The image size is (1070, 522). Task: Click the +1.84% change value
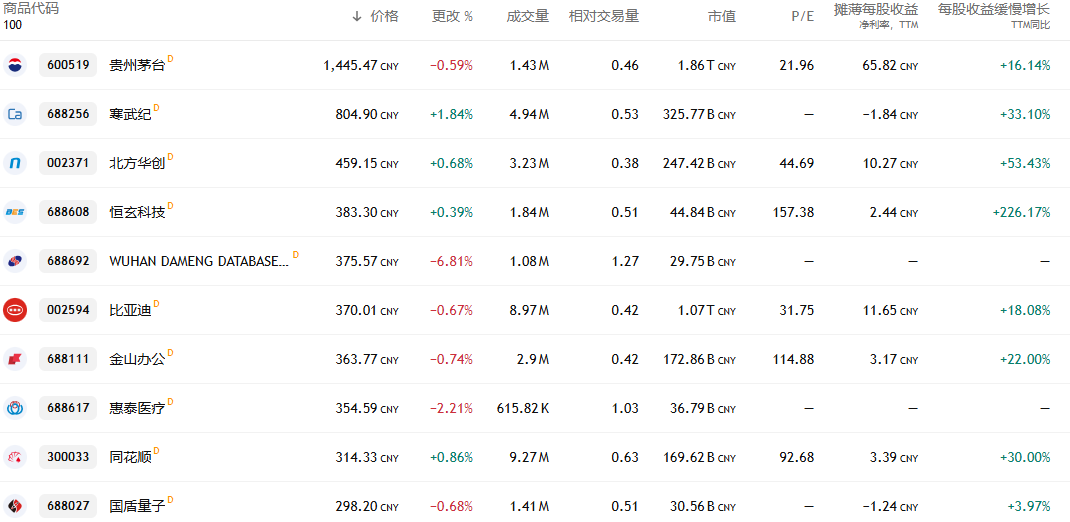point(451,115)
